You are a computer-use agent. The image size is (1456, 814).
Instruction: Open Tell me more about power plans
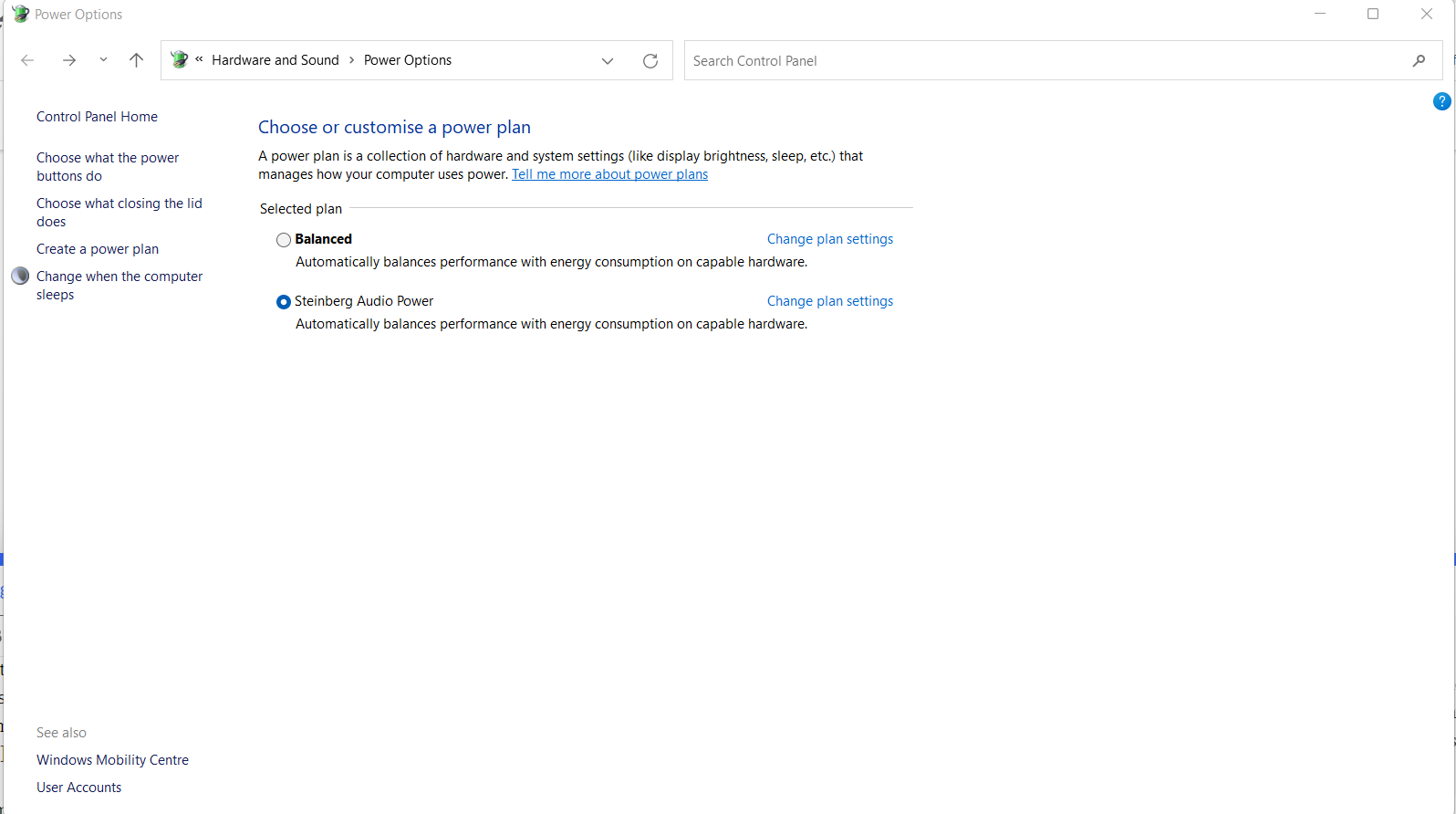pos(609,174)
